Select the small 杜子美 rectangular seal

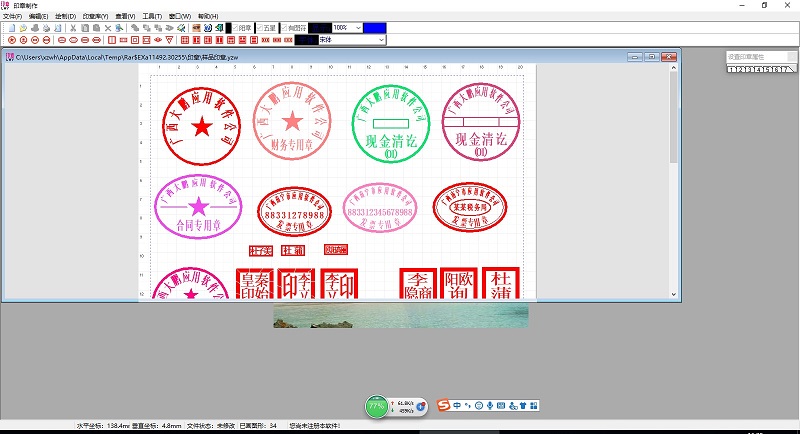[261, 250]
